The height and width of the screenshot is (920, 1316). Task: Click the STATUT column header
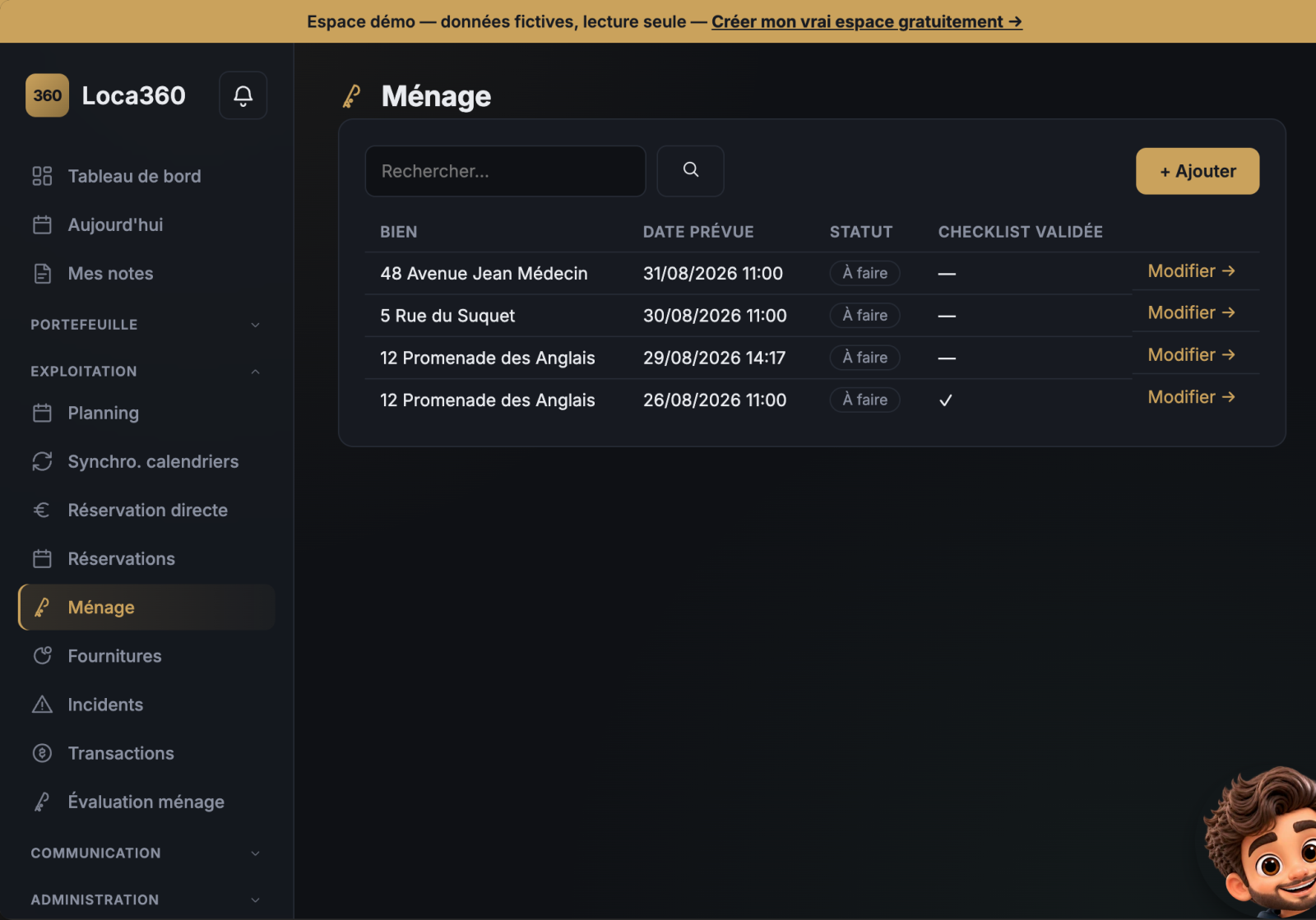click(x=861, y=232)
